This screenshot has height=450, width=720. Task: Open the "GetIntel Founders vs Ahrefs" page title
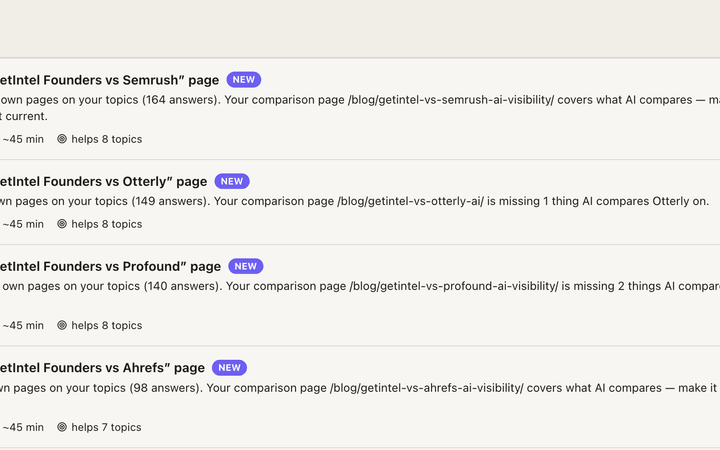click(102, 368)
